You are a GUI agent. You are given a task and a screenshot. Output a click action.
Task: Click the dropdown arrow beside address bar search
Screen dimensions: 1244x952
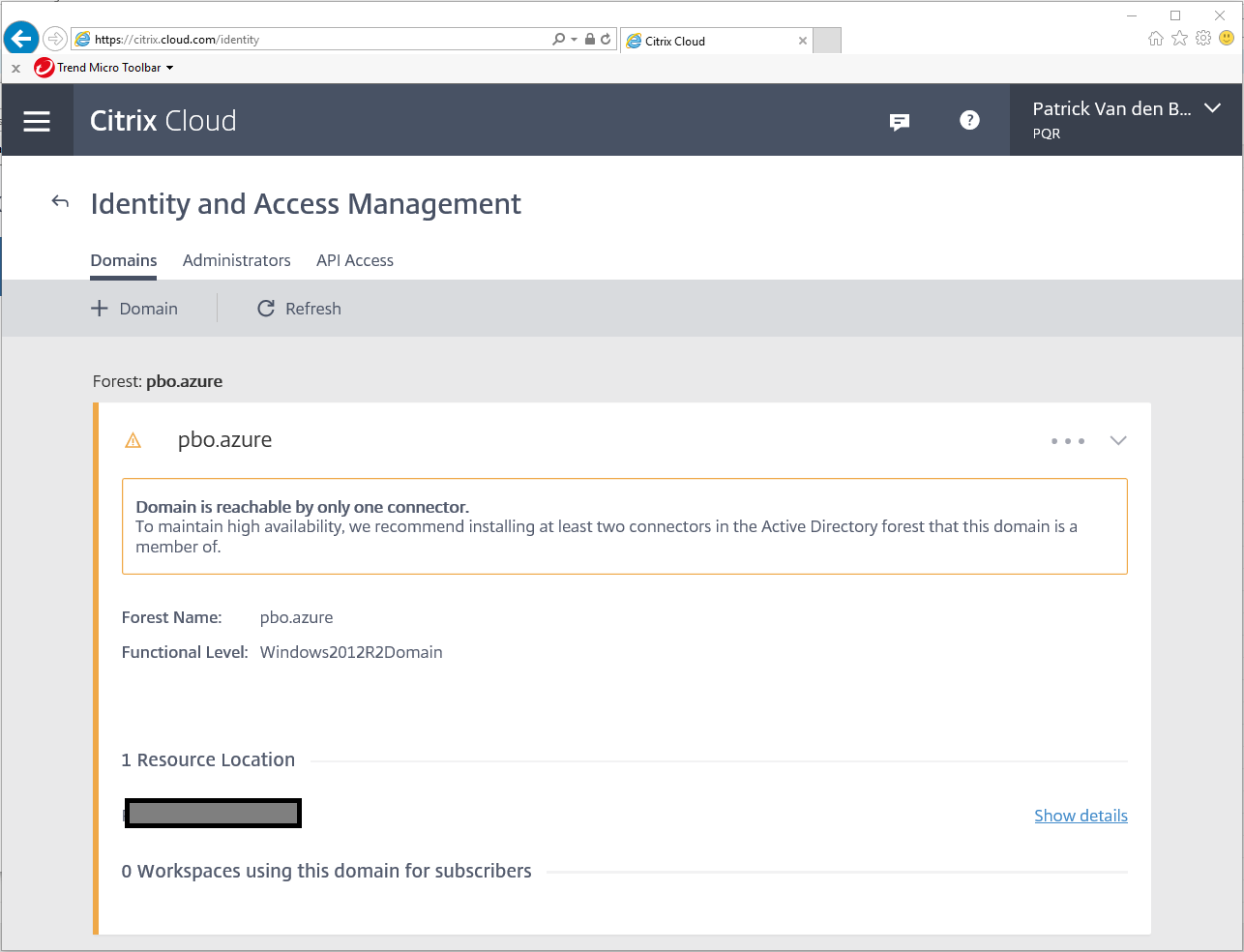pyautogui.click(x=574, y=40)
